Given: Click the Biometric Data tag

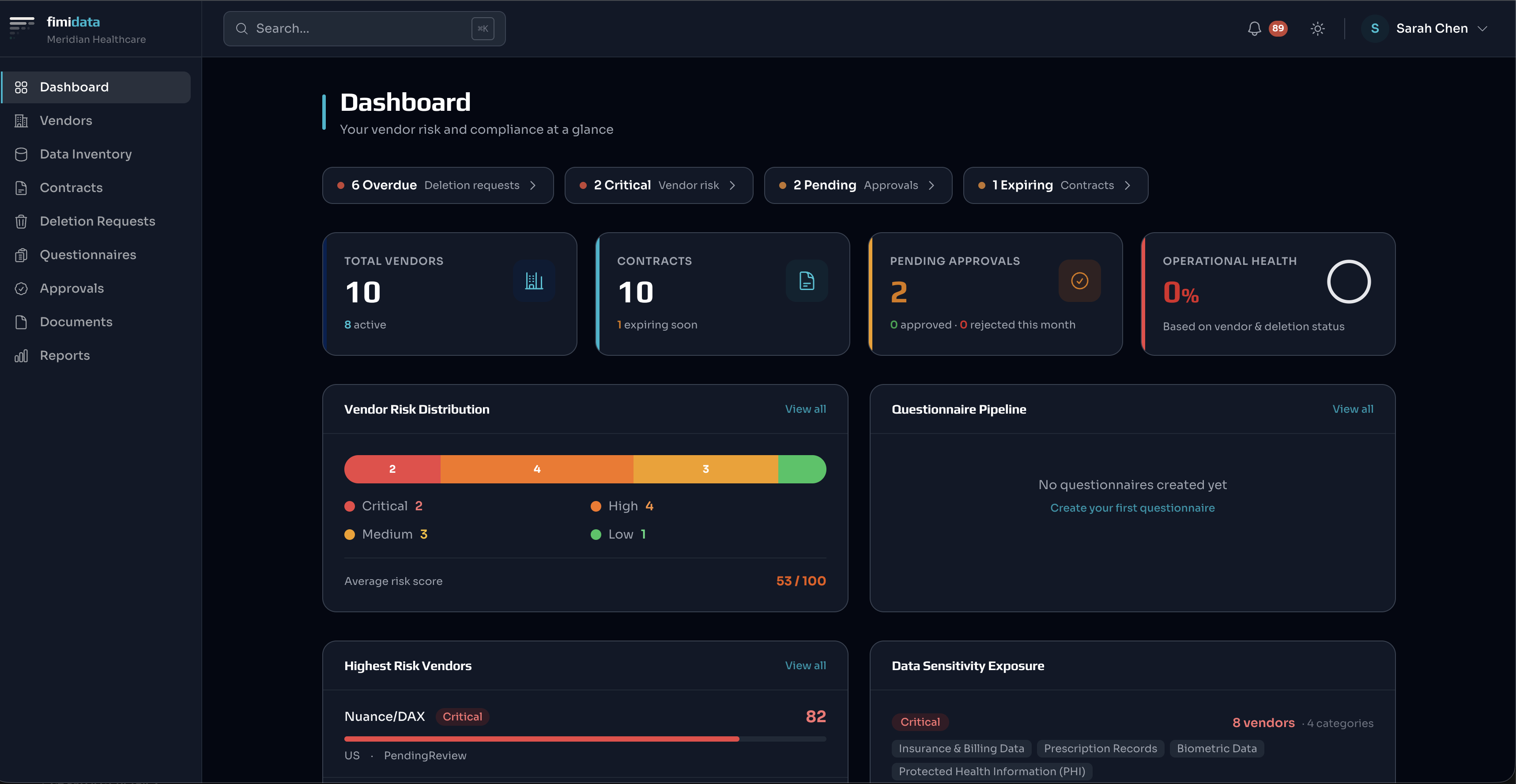Looking at the screenshot, I should 1216,749.
